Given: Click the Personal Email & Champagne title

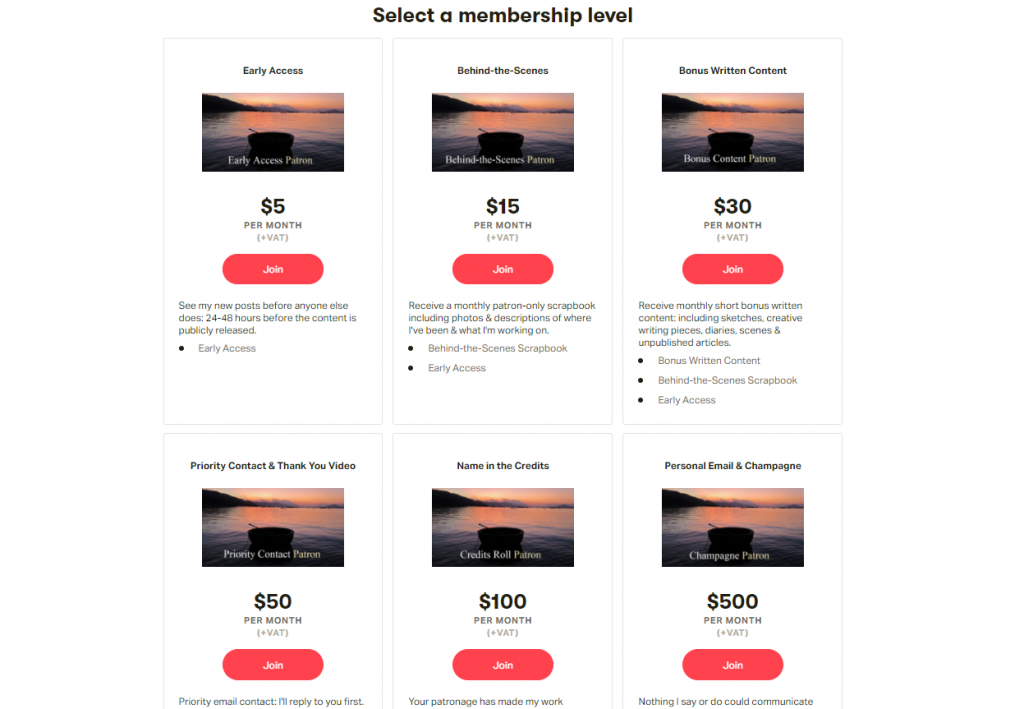Looking at the screenshot, I should click(733, 466).
